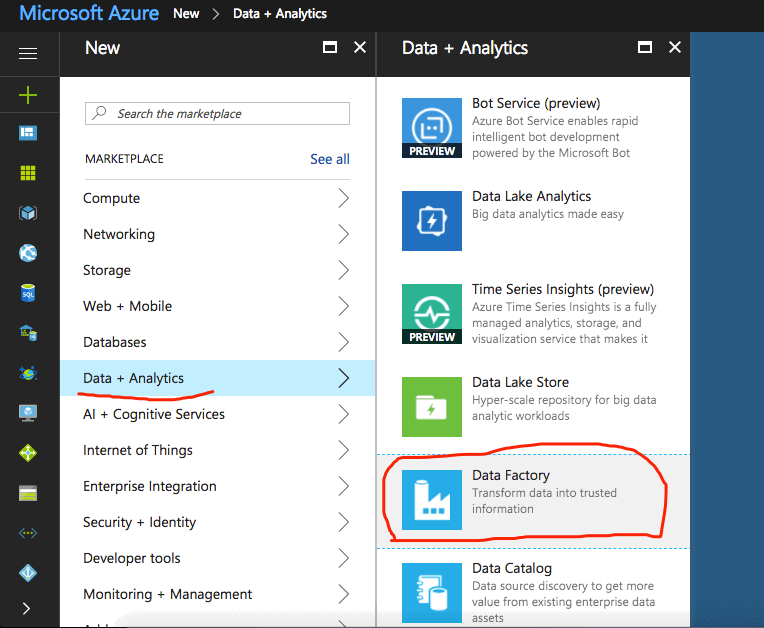
Task: Click the Data Lake Store title
Action: pyautogui.click(x=520, y=382)
